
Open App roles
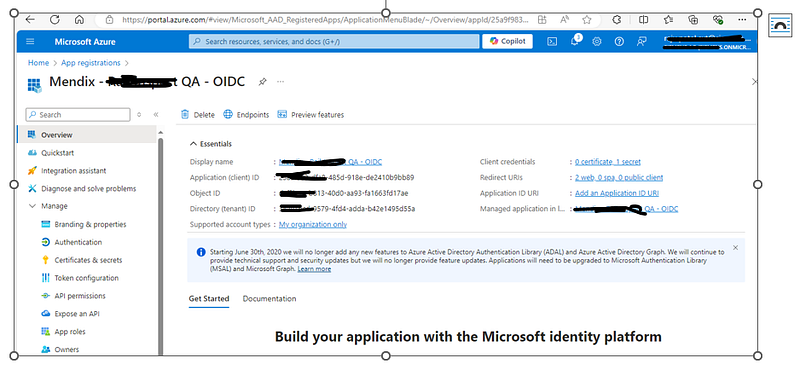click(70, 332)
